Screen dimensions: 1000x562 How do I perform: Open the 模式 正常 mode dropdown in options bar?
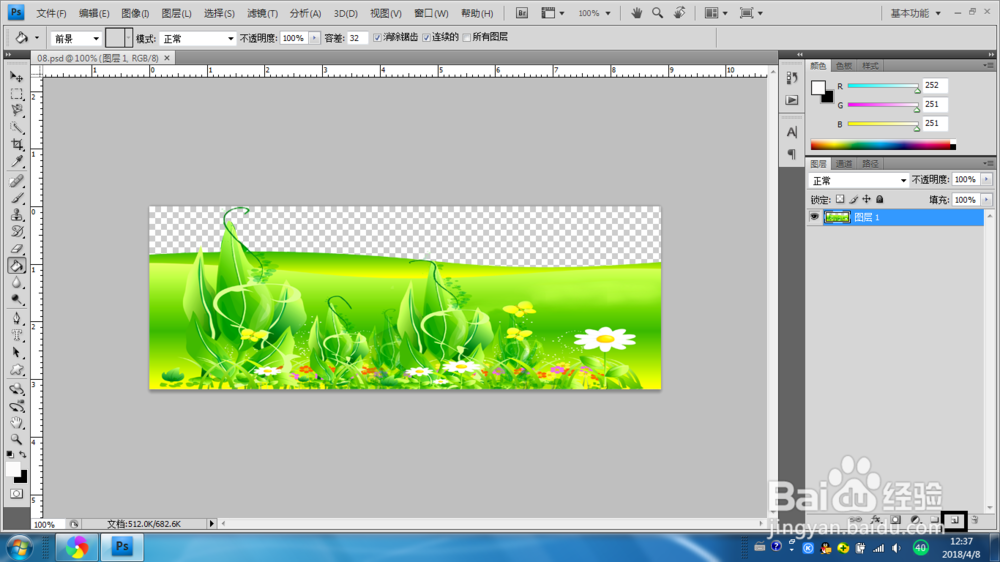coord(198,38)
